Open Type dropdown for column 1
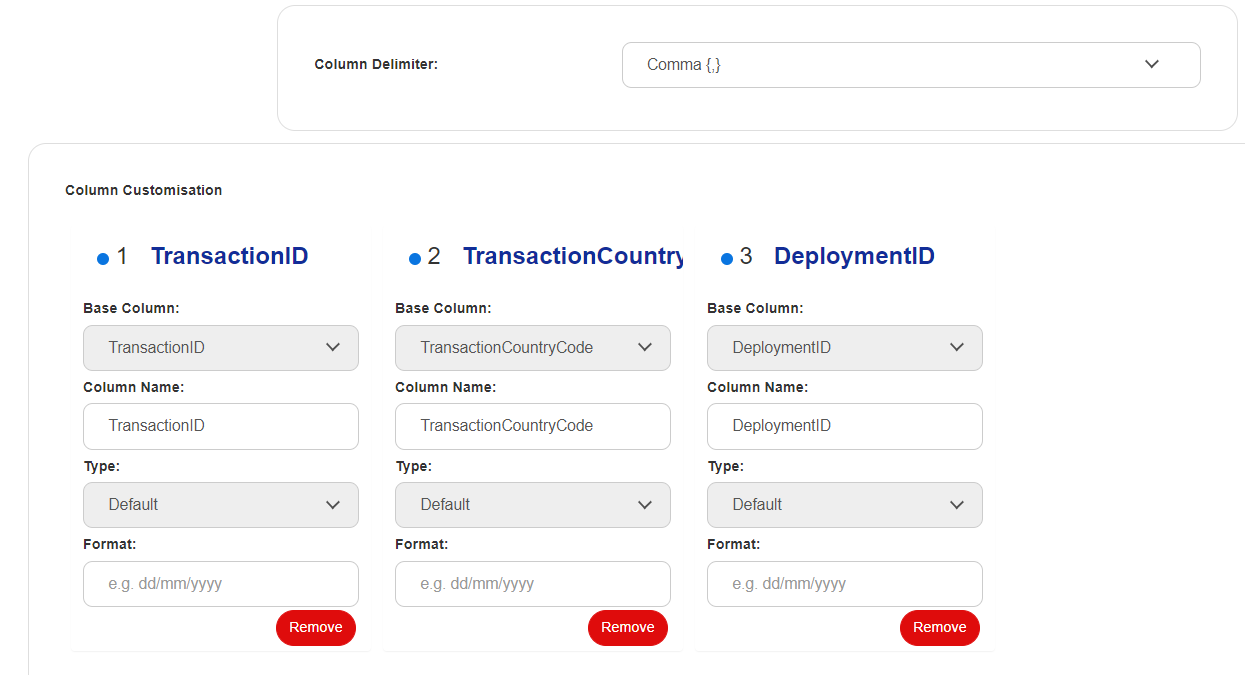 click(221, 505)
